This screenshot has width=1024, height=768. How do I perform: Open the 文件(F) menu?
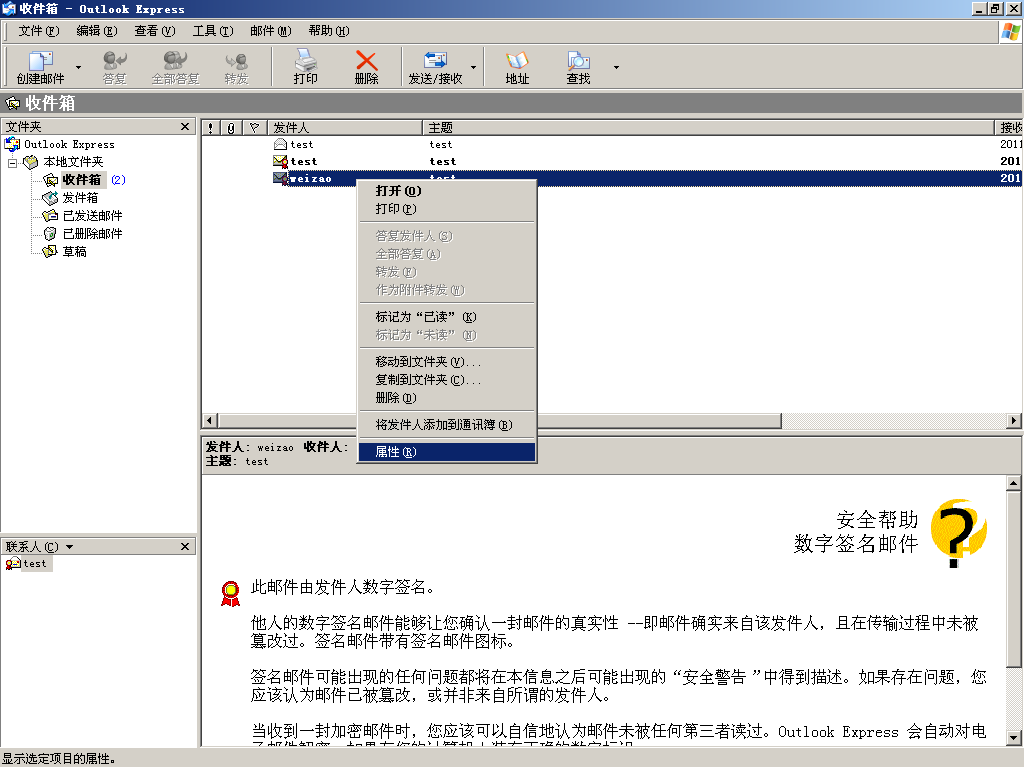click(x=39, y=31)
